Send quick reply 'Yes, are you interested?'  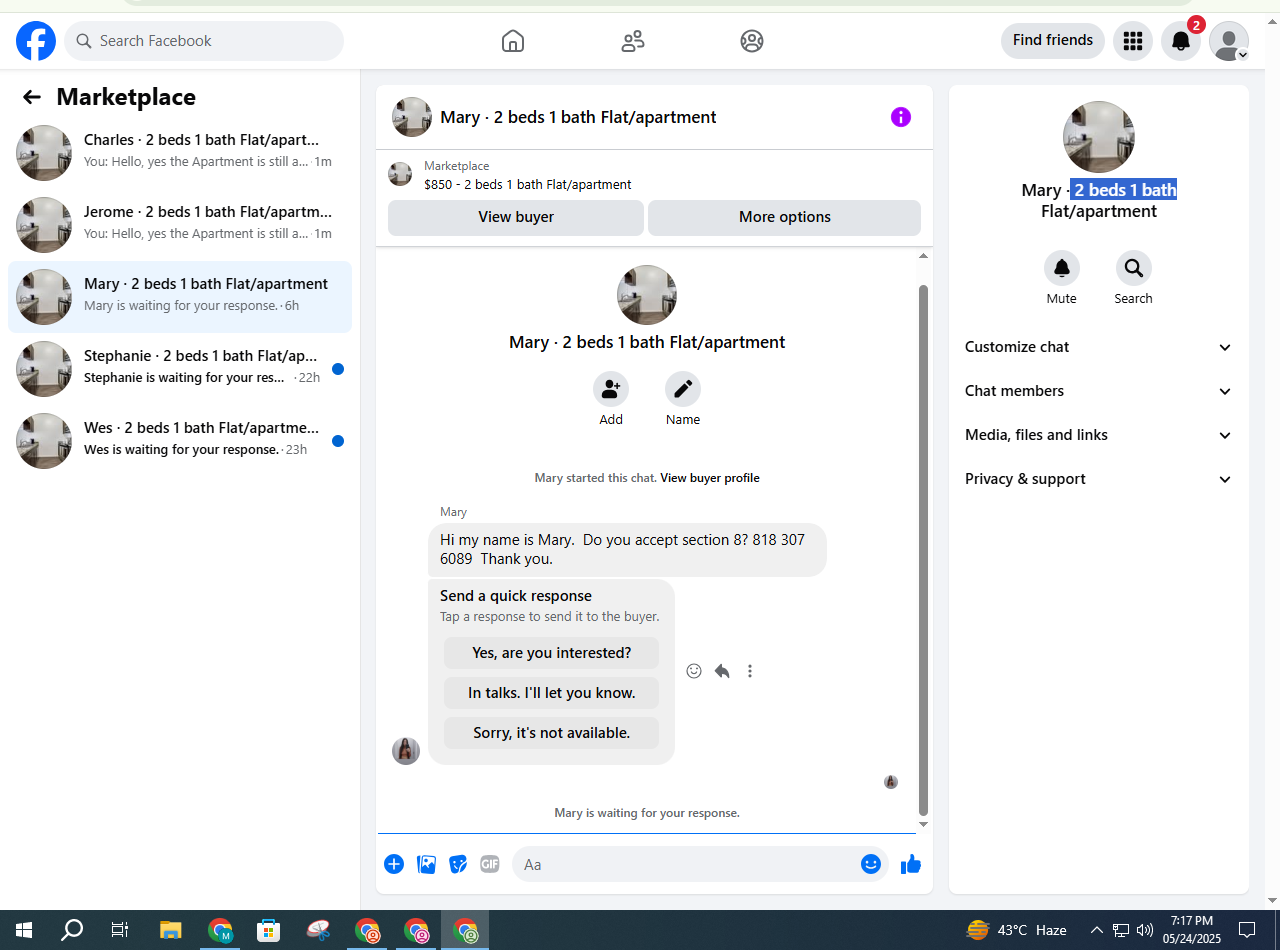(x=552, y=653)
